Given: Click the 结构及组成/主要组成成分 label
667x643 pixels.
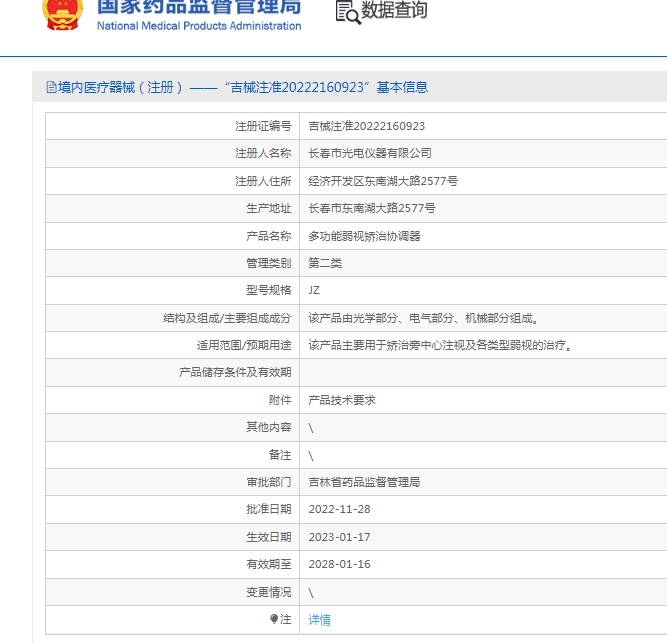Looking at the screenshot, I should pyautogui.click(x=227, y=318).
